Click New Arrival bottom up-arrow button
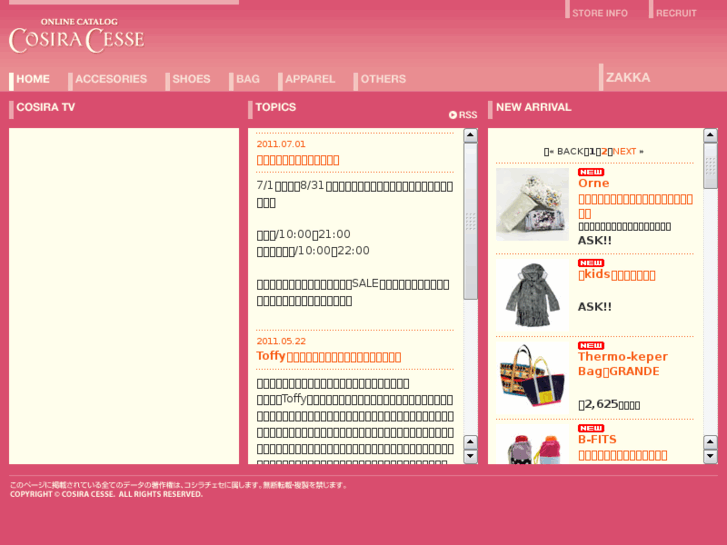 [x=710, y=442]
